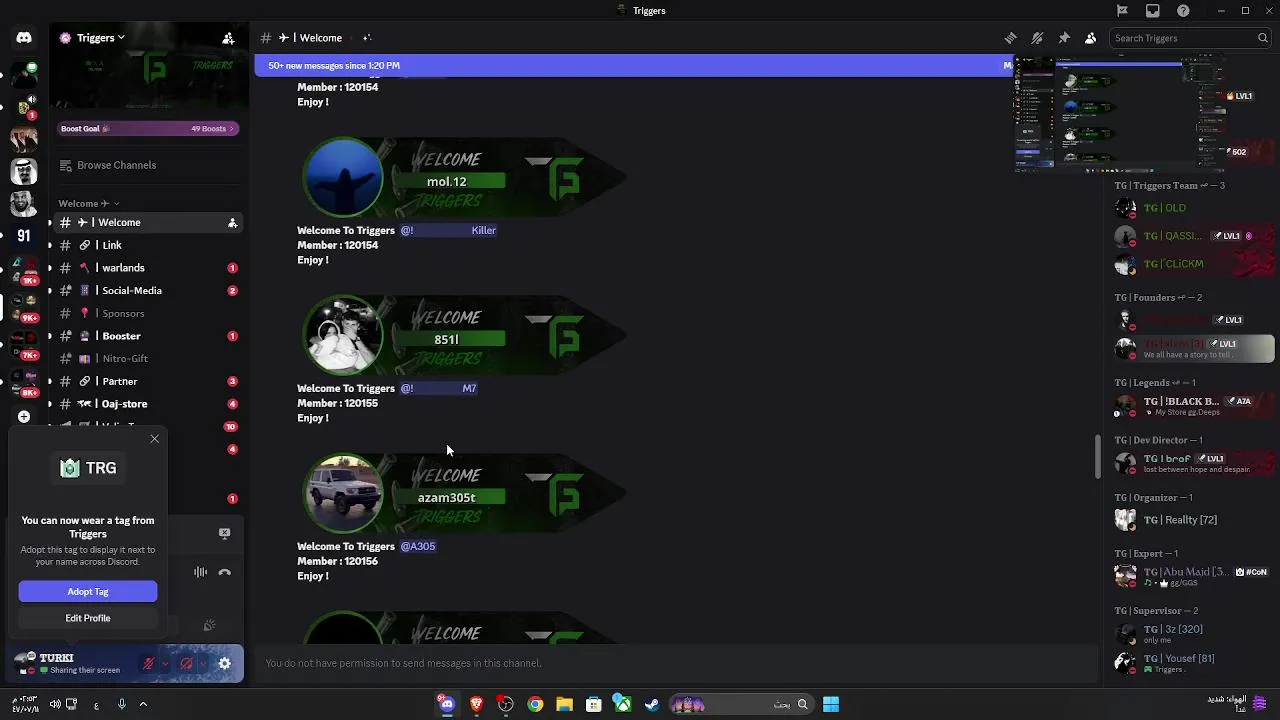Select the Welcome channel
The height and width of the screenshot is (720, 1280).
tap(146, 222)
